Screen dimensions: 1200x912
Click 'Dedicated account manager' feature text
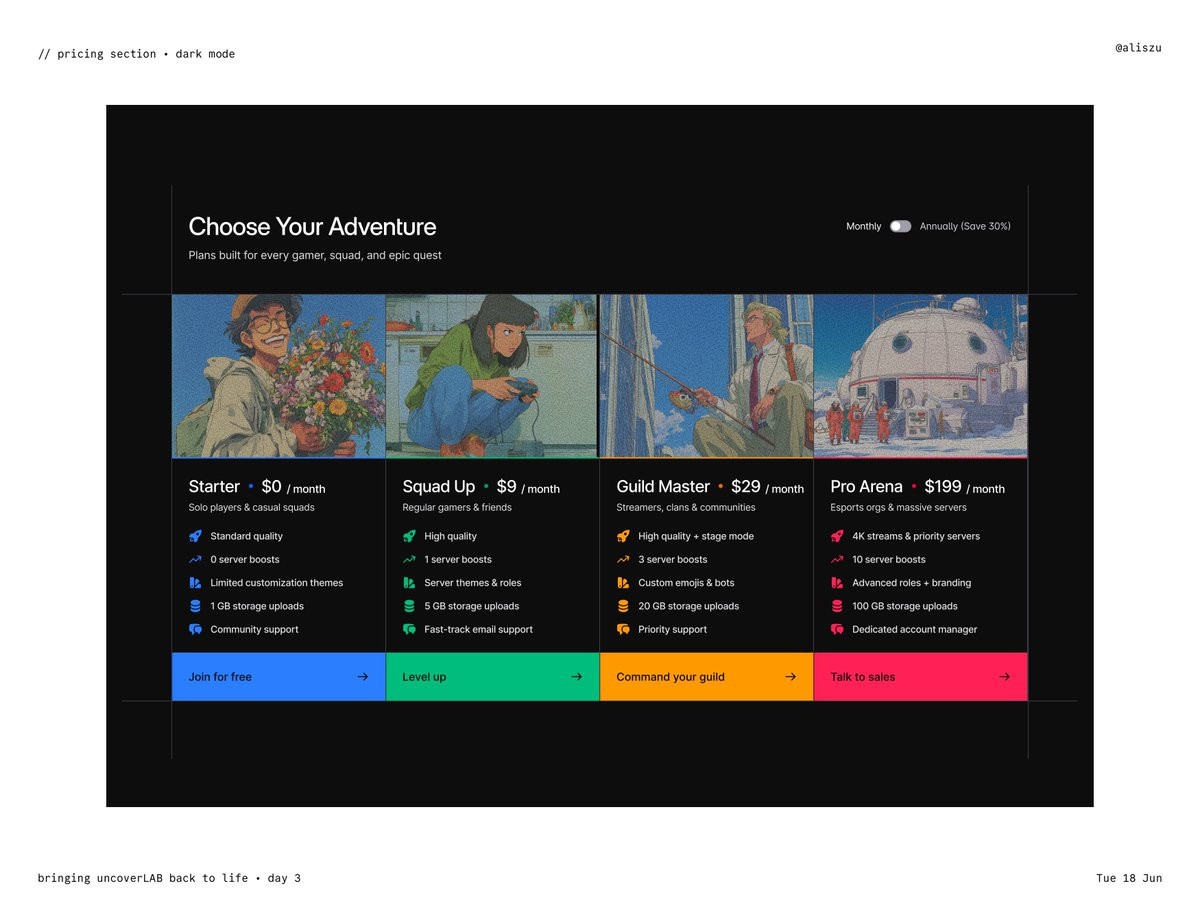tap(914, 630)
